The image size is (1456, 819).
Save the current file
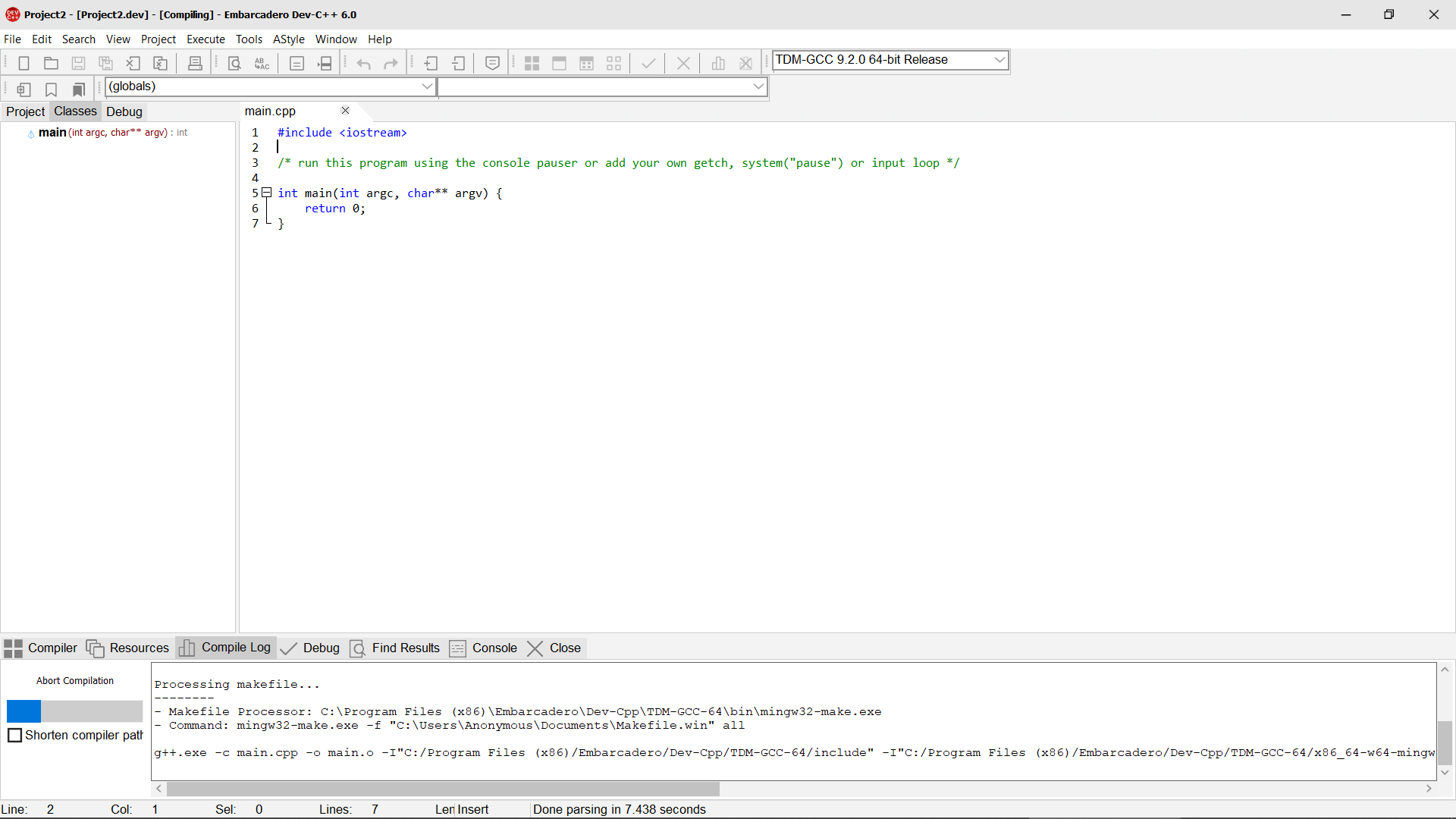click(78, 64)
